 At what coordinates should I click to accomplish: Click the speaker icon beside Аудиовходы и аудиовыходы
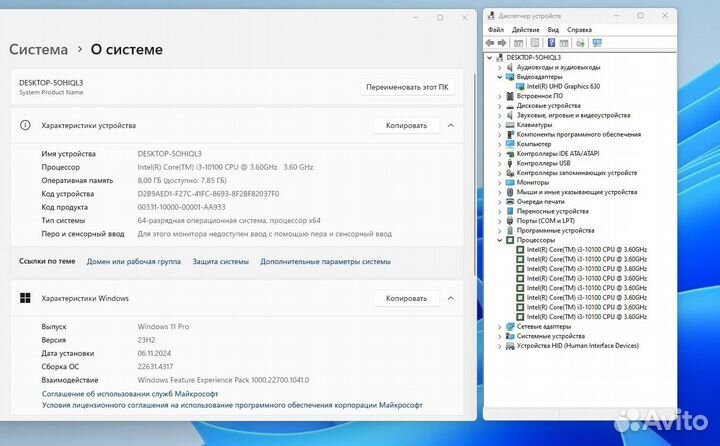click(x=510, y=67)
